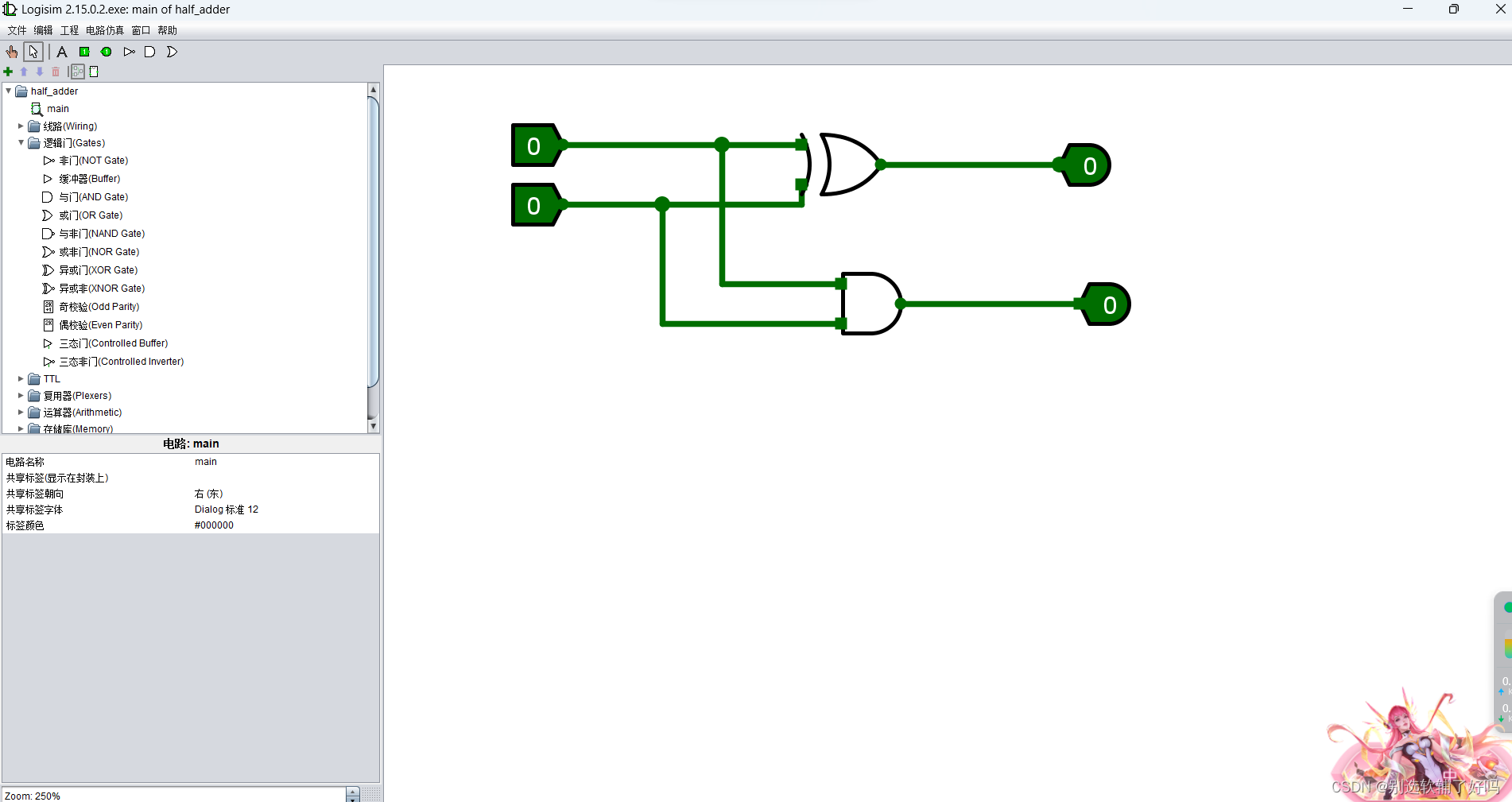Select XNOR Gate in component tree

(102, 289)
